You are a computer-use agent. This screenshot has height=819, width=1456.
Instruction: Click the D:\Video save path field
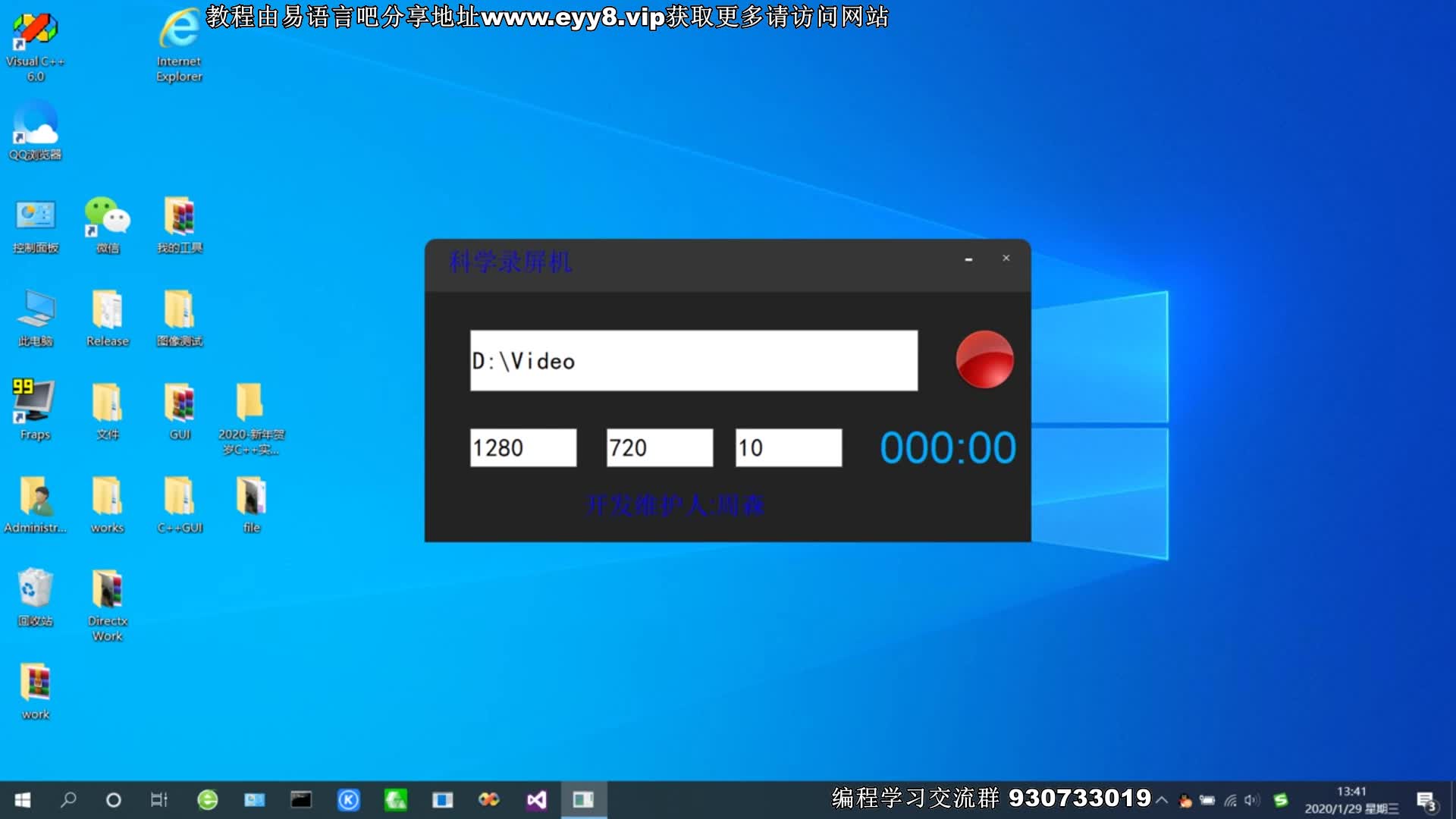693,361
